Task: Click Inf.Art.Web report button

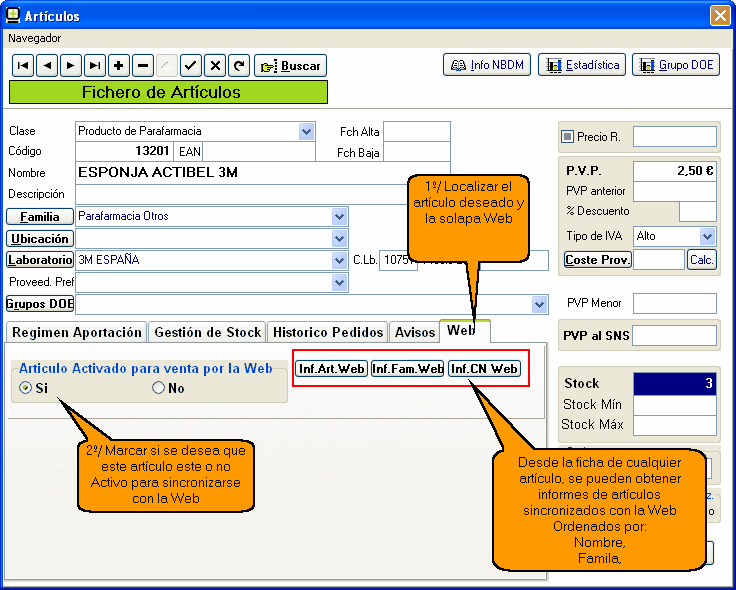Action: 332,369
